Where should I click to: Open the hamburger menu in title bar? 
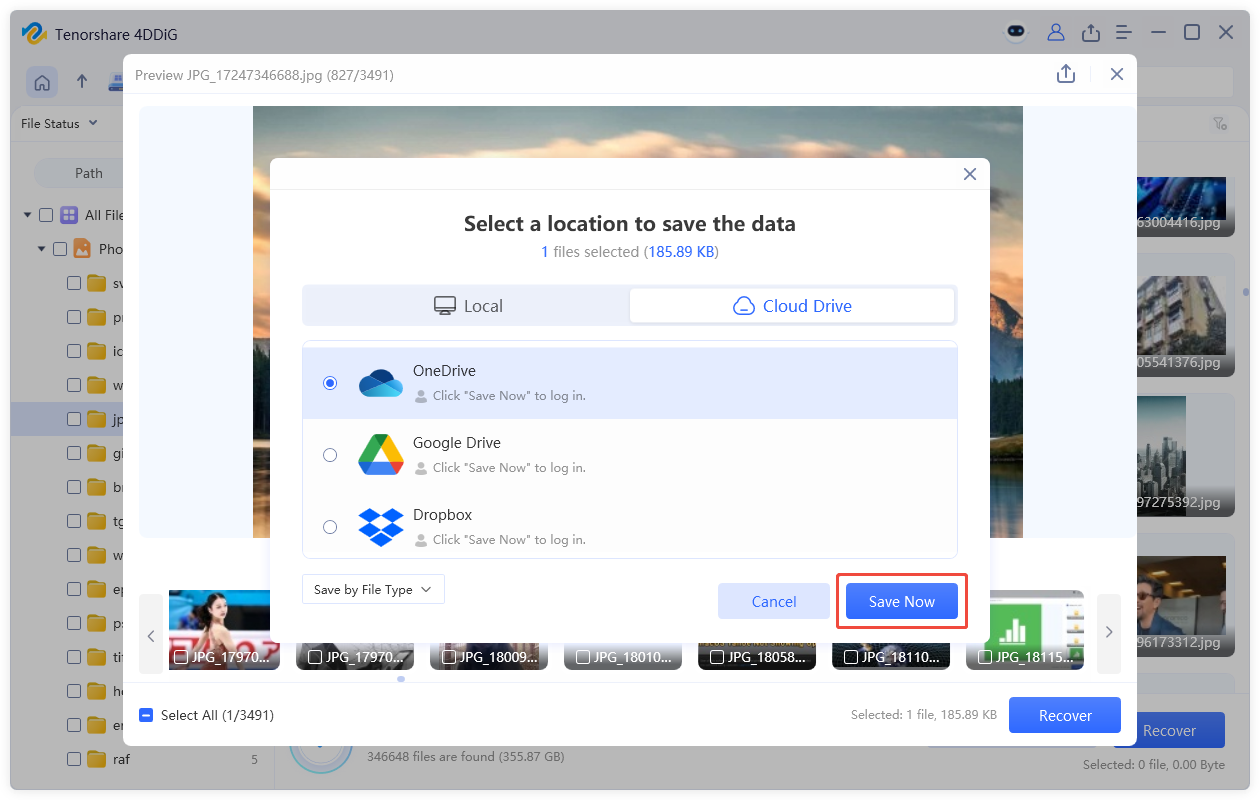pyautogui.click(x=1124, y=32)
